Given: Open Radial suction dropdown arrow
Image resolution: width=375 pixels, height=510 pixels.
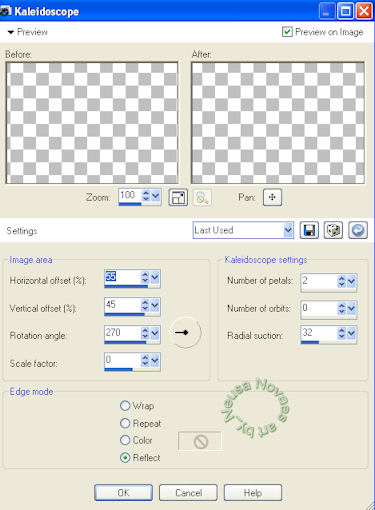Looking at the screenshot, I should tap(352, 333).
